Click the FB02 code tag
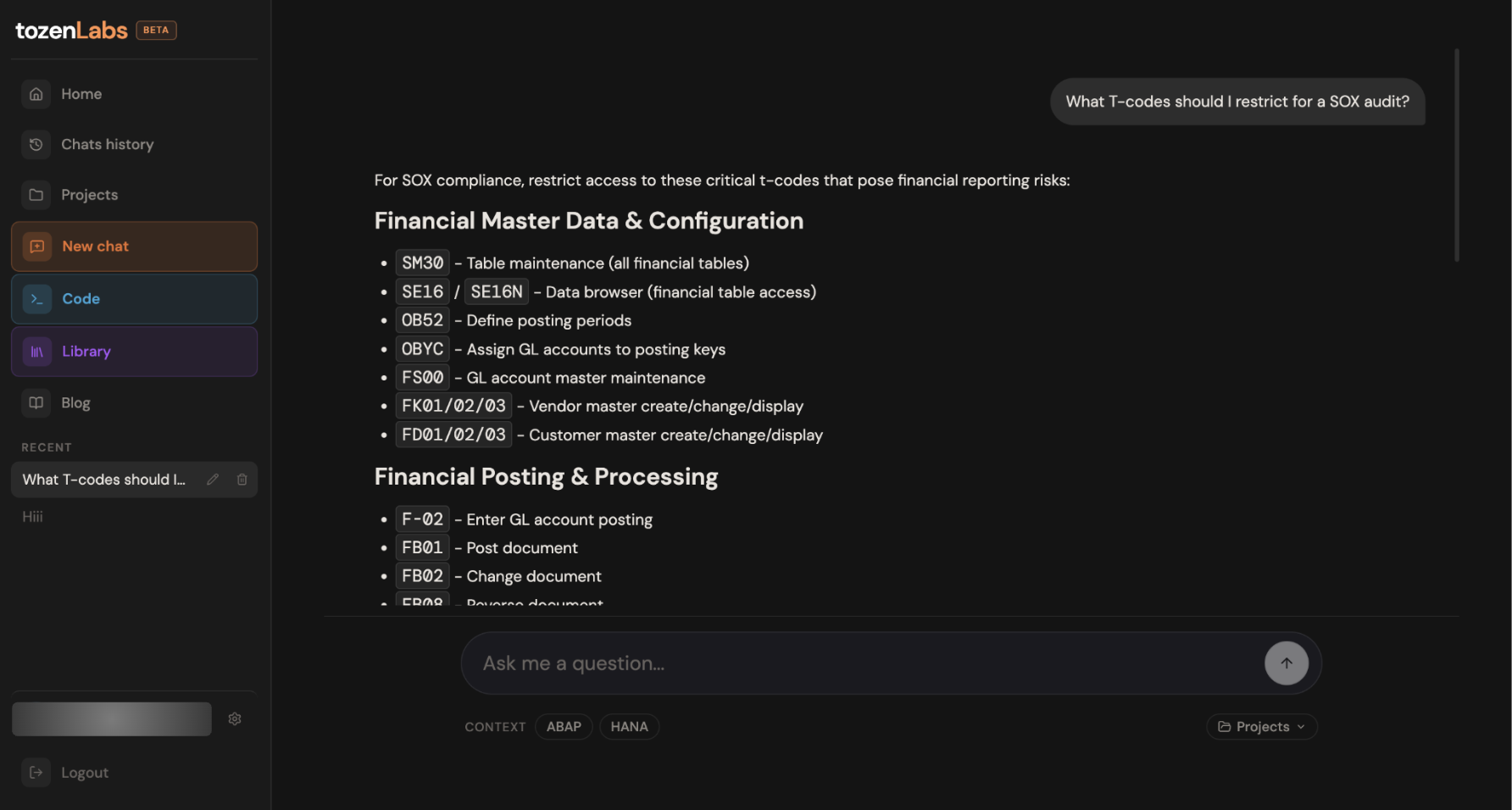This screenshot has width=1512, height=810. pyautogui.click(x=422, y=576)
